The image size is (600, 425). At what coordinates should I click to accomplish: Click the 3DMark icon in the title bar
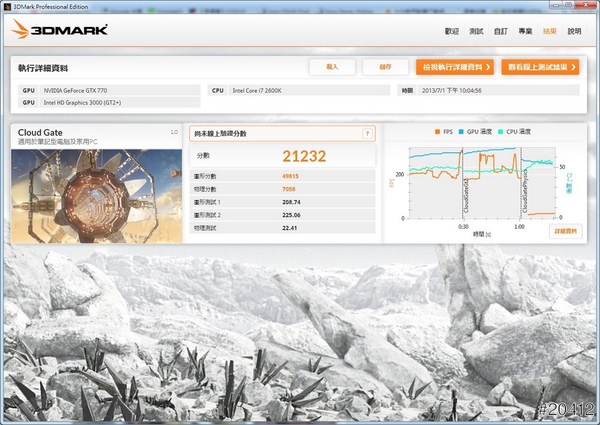pyautogui.click(x=8, y=7)
